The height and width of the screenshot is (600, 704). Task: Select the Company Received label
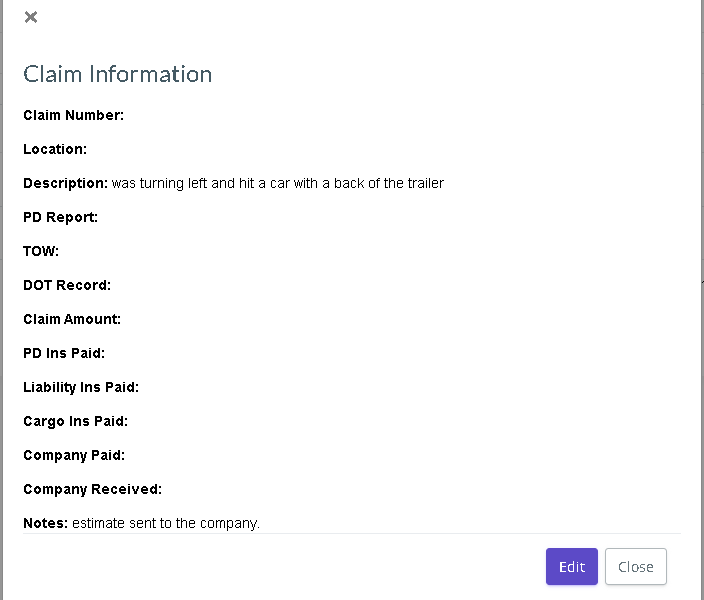coord(92,489)
